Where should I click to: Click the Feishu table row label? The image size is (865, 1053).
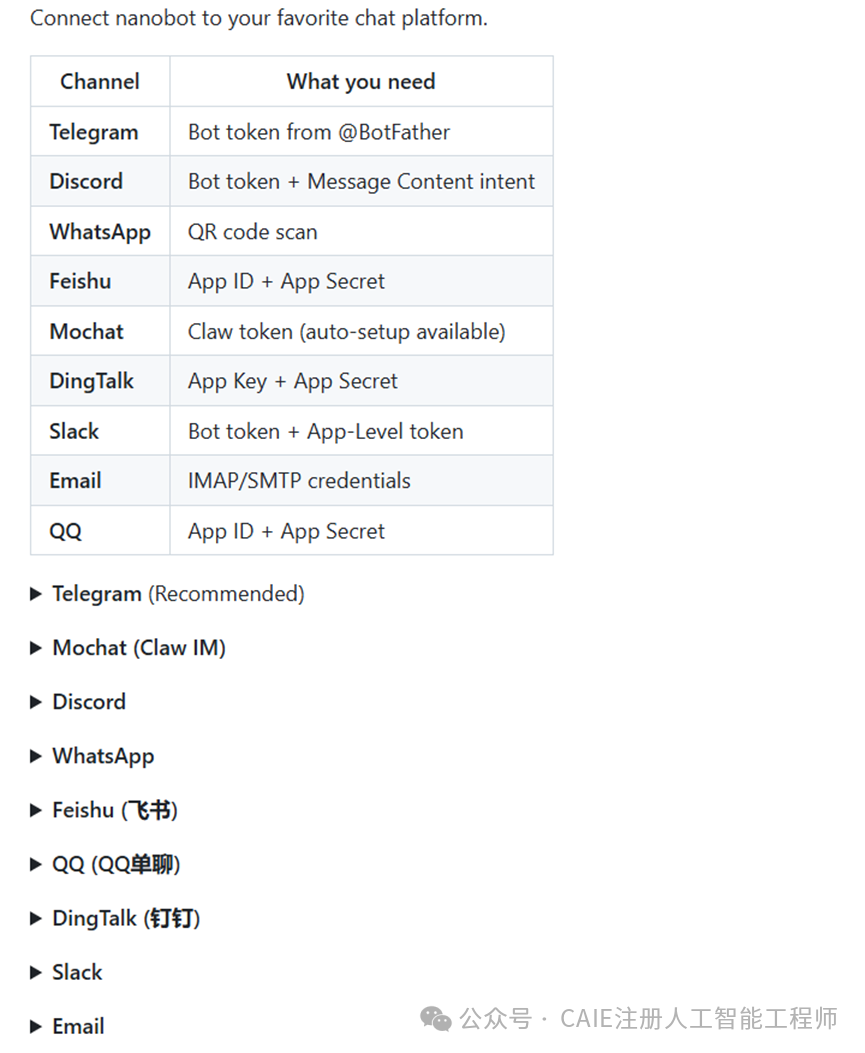[80, 281]
